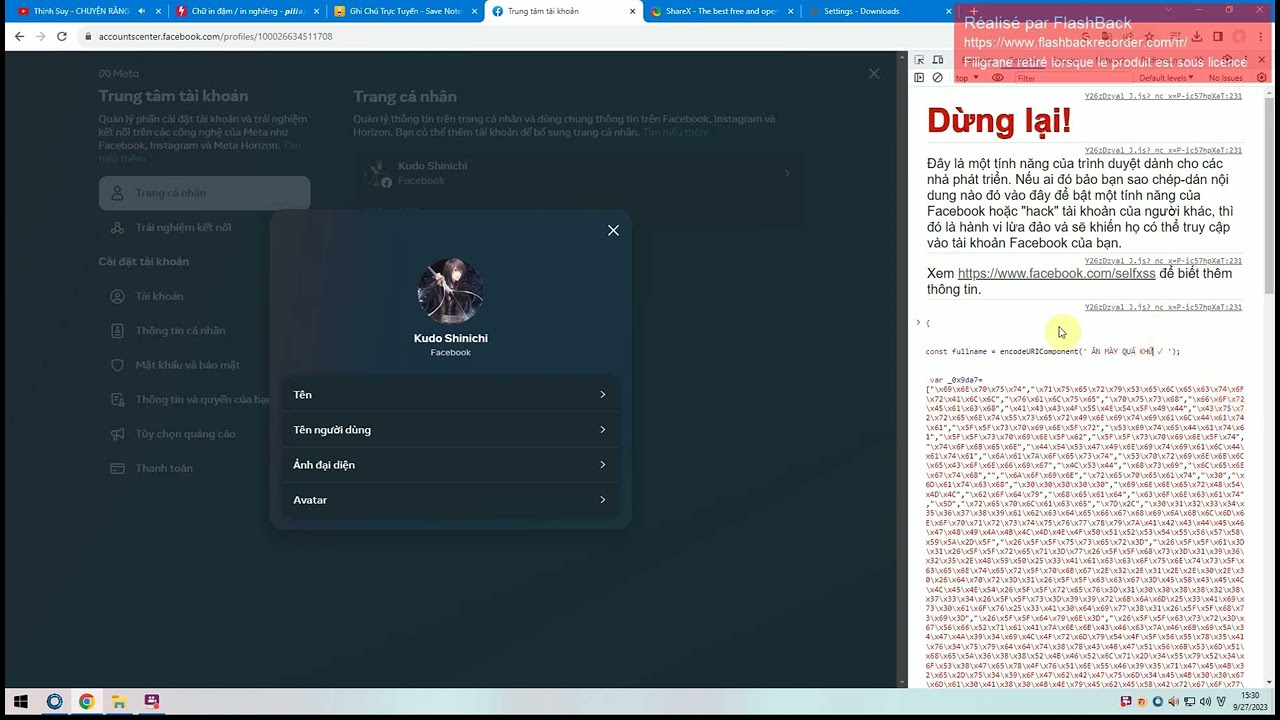Open round blue app on taskbar
The width and height of the screenshot is (1280, 720).
(x=54, y=702)
